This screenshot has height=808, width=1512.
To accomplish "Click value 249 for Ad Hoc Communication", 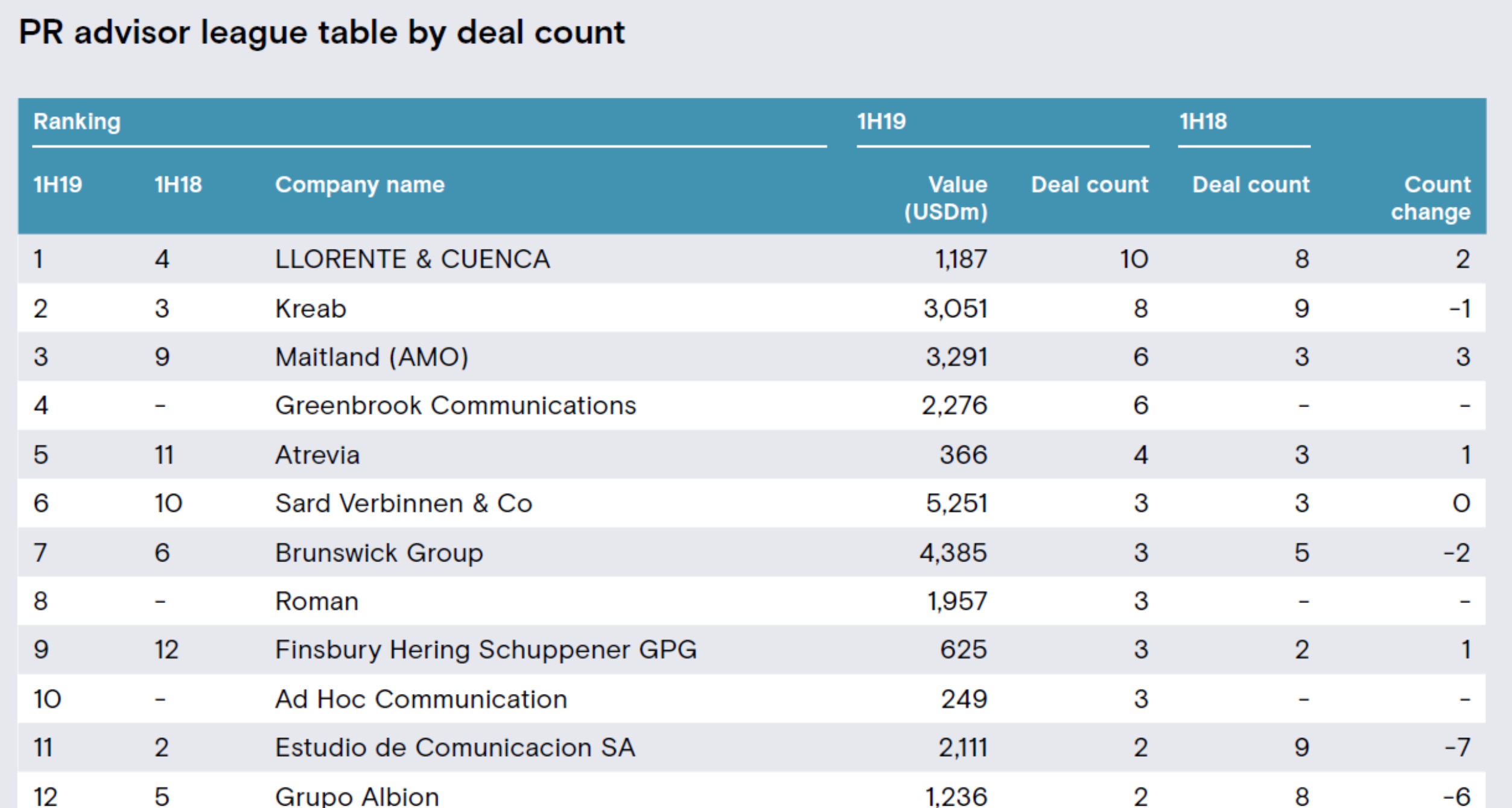I will (x=964, y=699).
